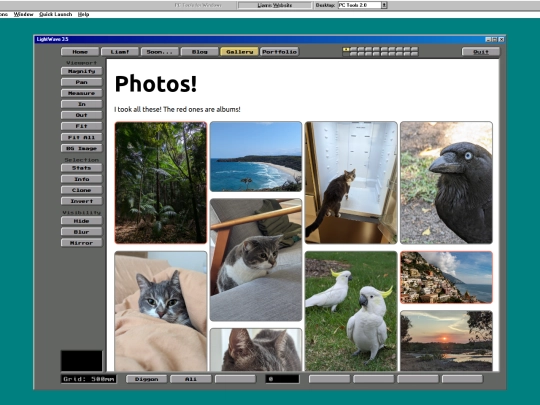Open the sunset over water photo
This screenshot has height=405, width=540.
tap(446, 341)
